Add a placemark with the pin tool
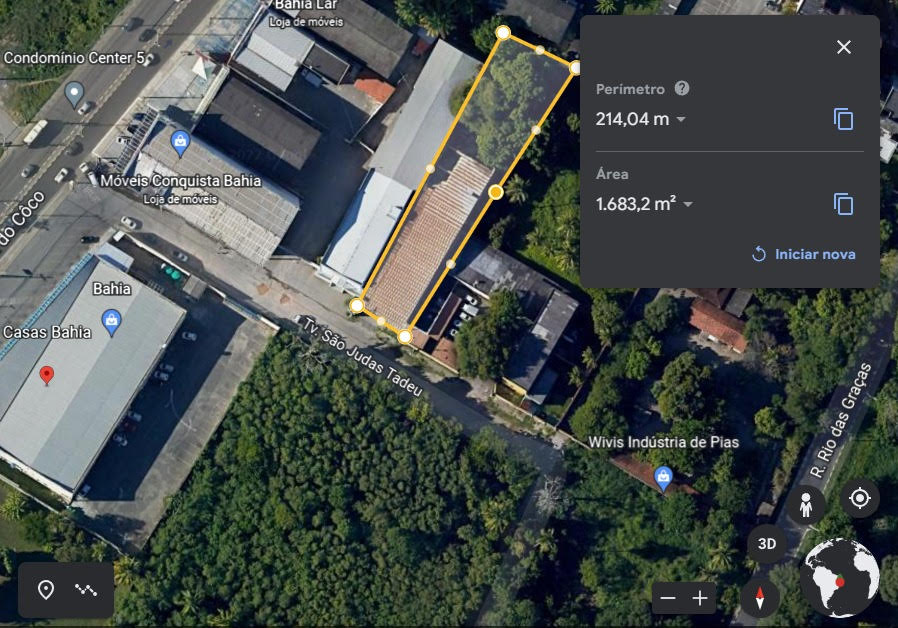This screenshot has height=628, width=898. coord(46,590)
